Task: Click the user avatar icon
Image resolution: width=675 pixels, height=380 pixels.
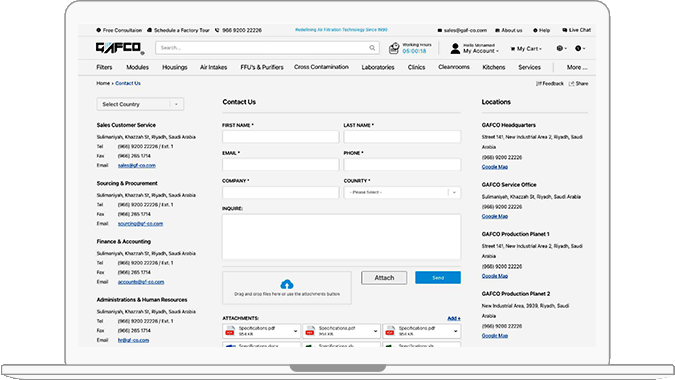Action: (455, 48)
